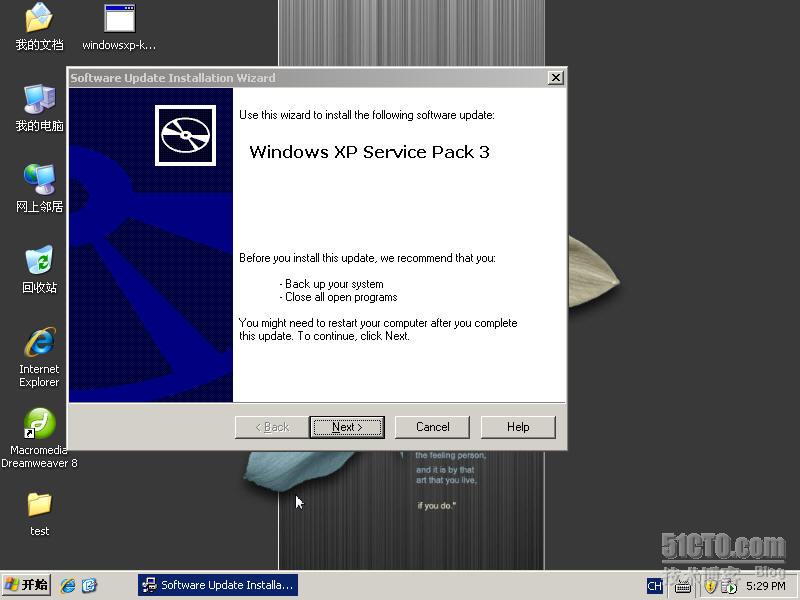Click the 'Close all open programs' text
Image resolution: width=800 pixels, height=600 pixels.
coord(341,297)
